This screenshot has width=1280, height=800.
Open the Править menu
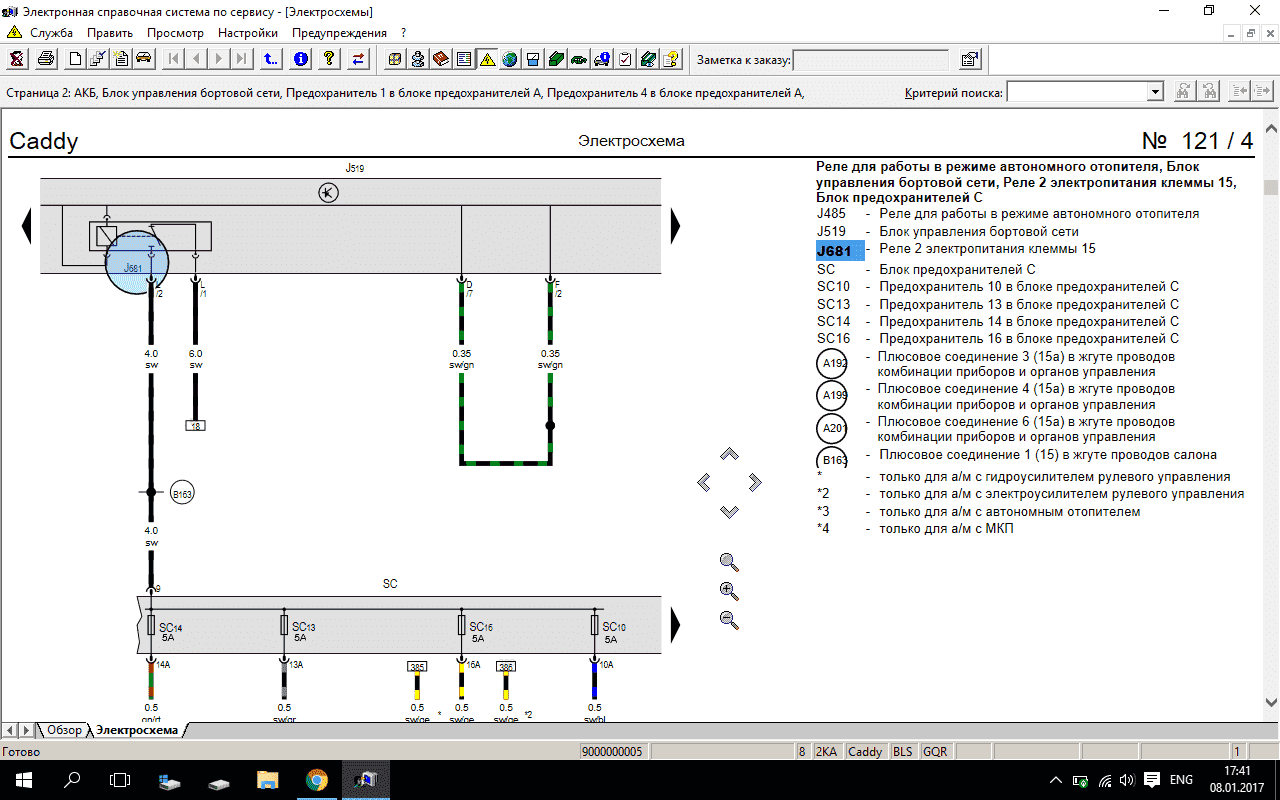tap(110, 33)
